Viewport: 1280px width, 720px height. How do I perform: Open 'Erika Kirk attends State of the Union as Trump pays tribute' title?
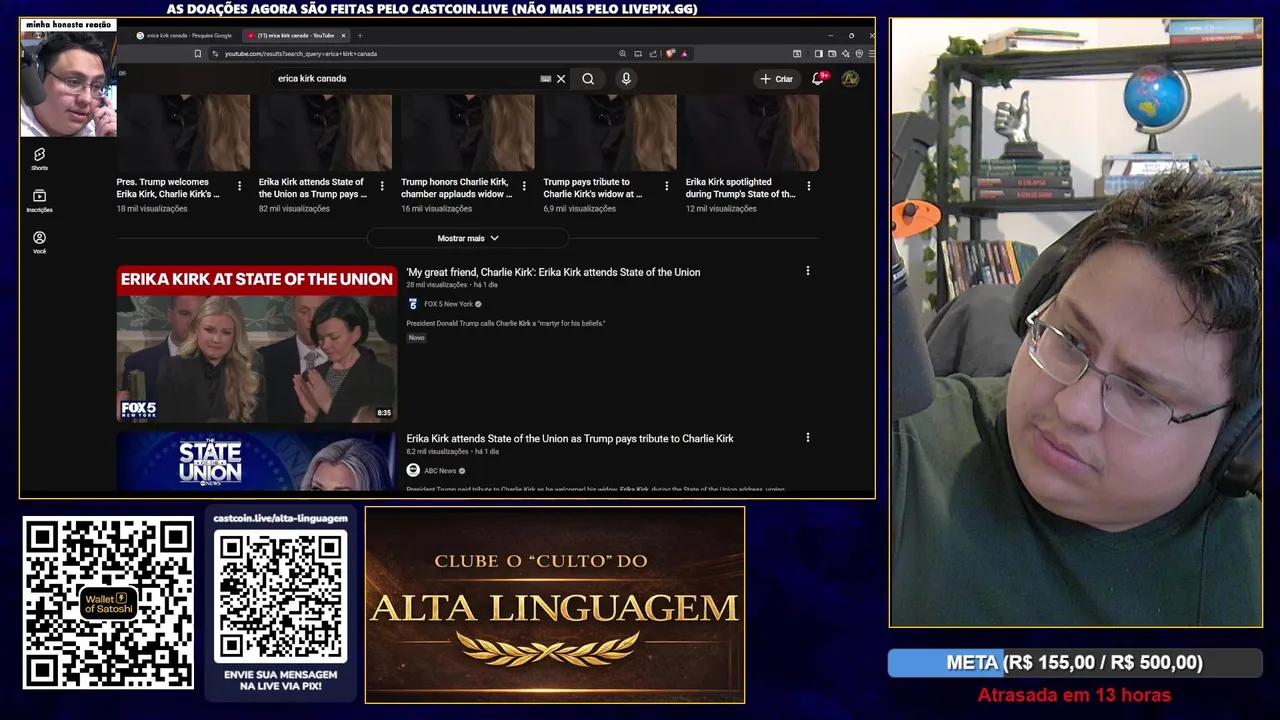570,438
